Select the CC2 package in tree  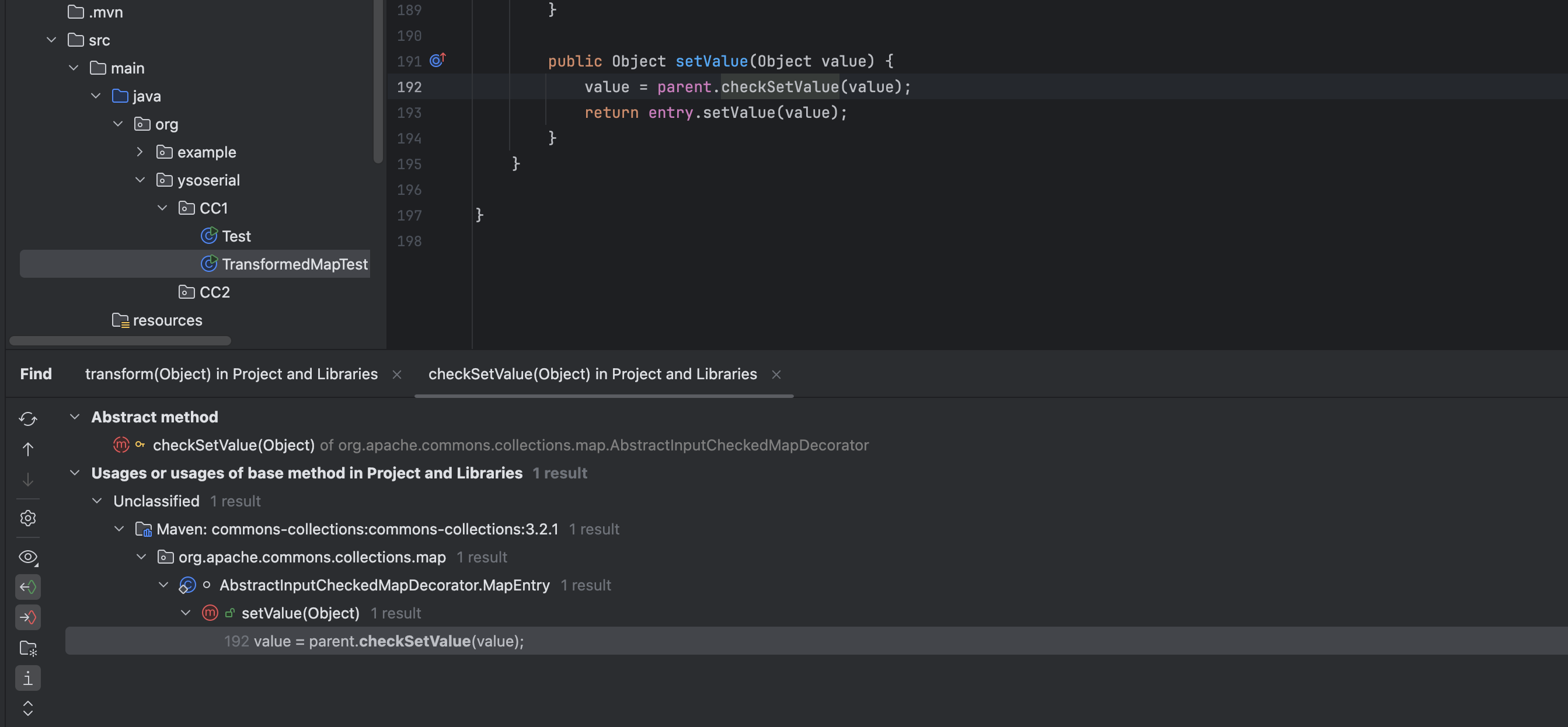(214, 292)
